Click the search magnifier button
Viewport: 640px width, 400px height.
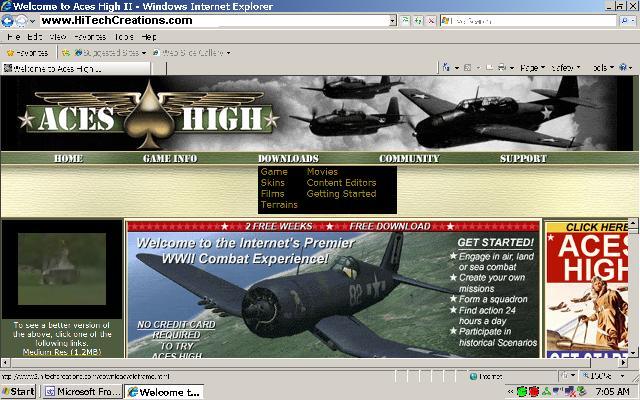(x=625, y=20)
